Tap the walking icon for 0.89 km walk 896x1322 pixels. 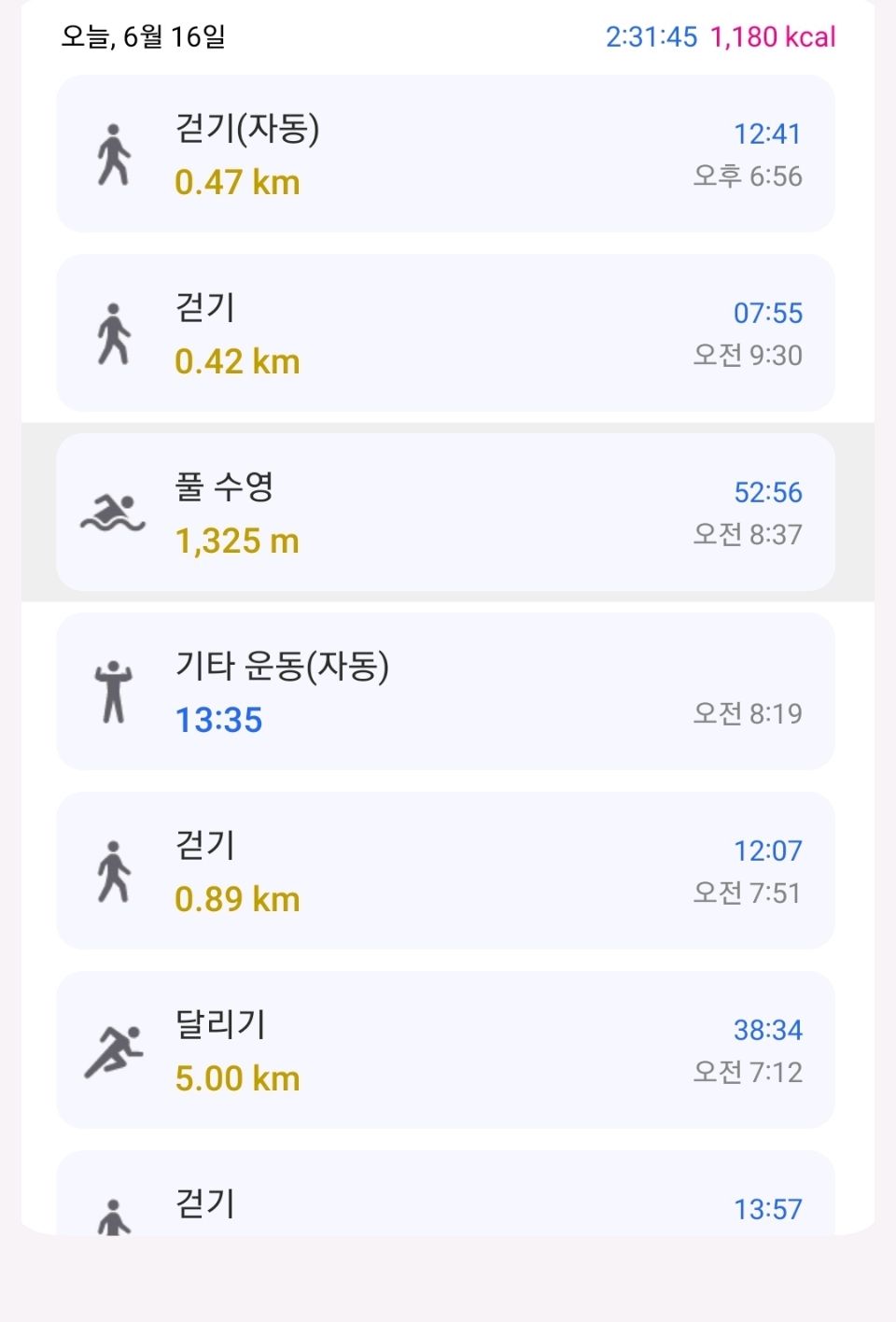click(114, 871)
